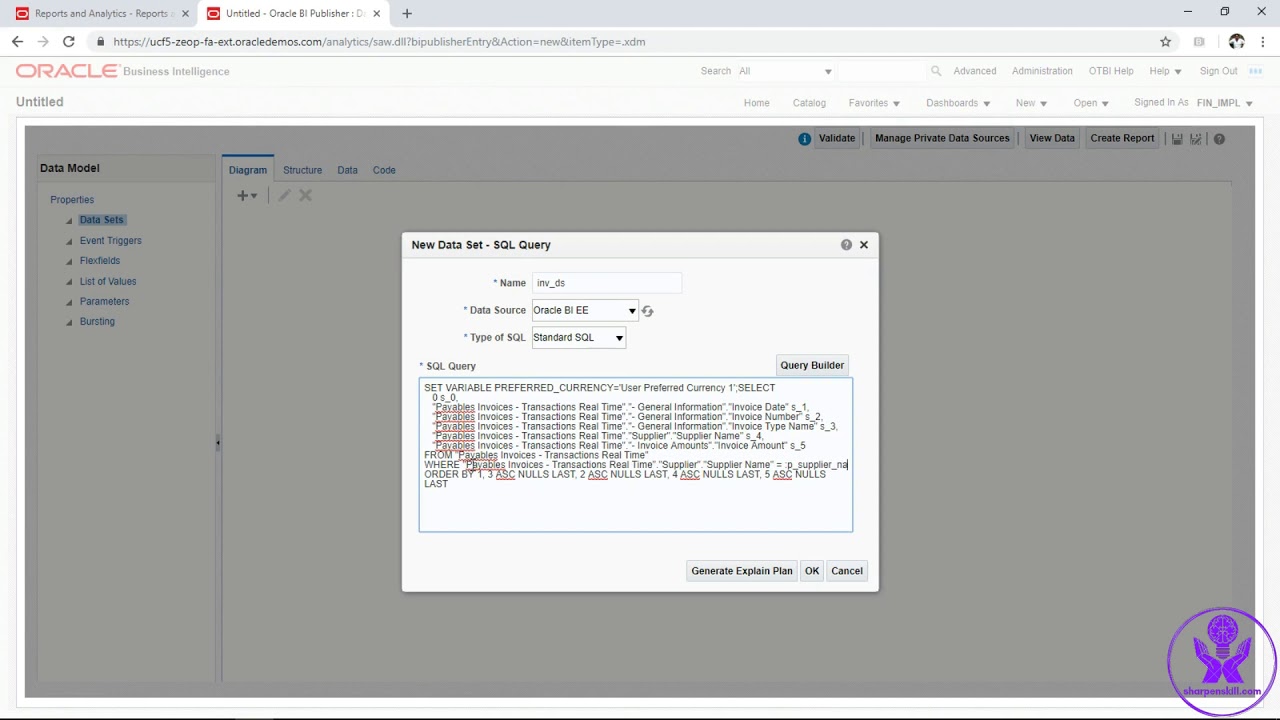Reload the browser page
This screenshot has height=720, width=1280.
coord(68,42)
